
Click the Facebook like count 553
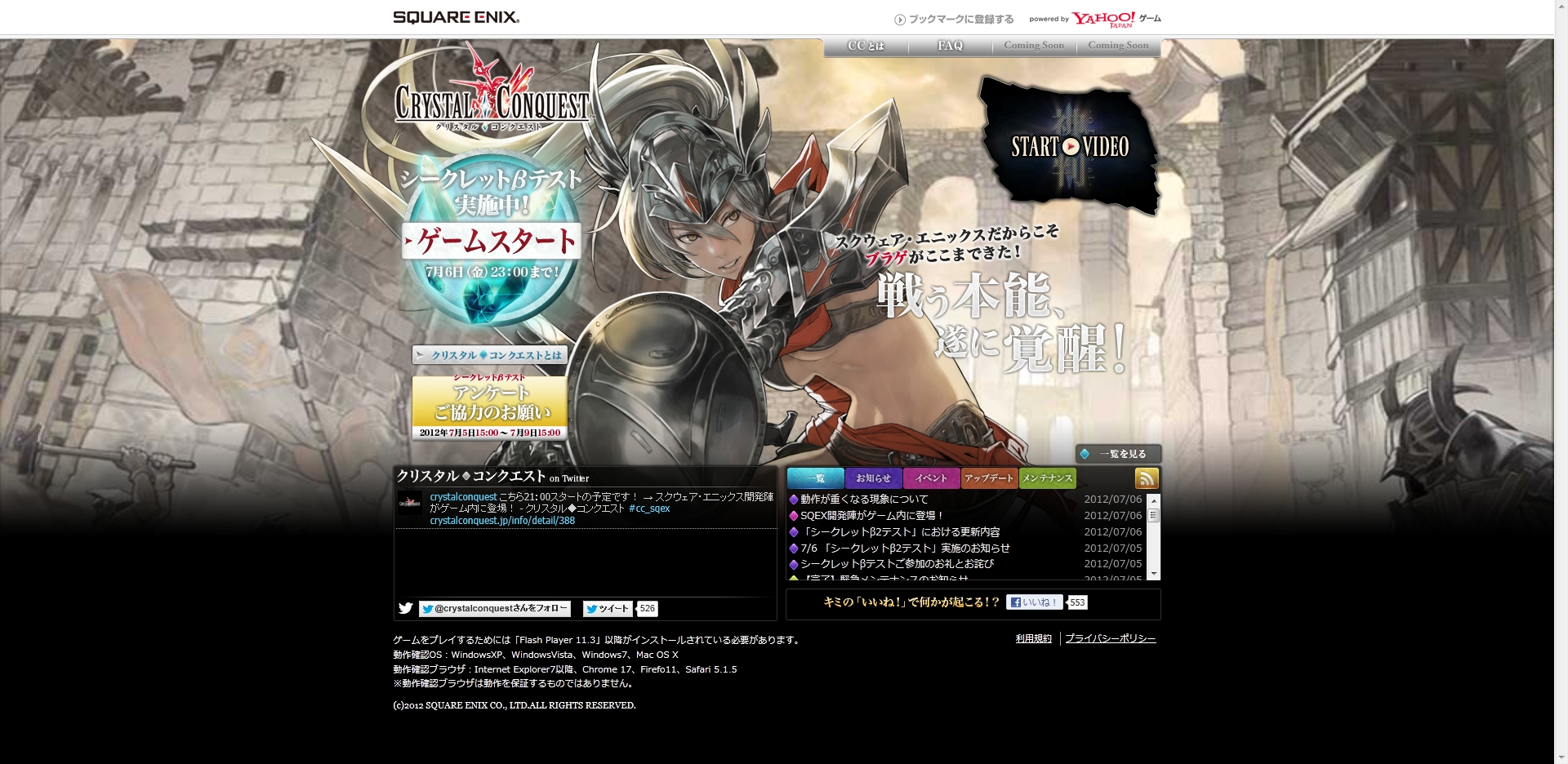tap(1078, 602)
